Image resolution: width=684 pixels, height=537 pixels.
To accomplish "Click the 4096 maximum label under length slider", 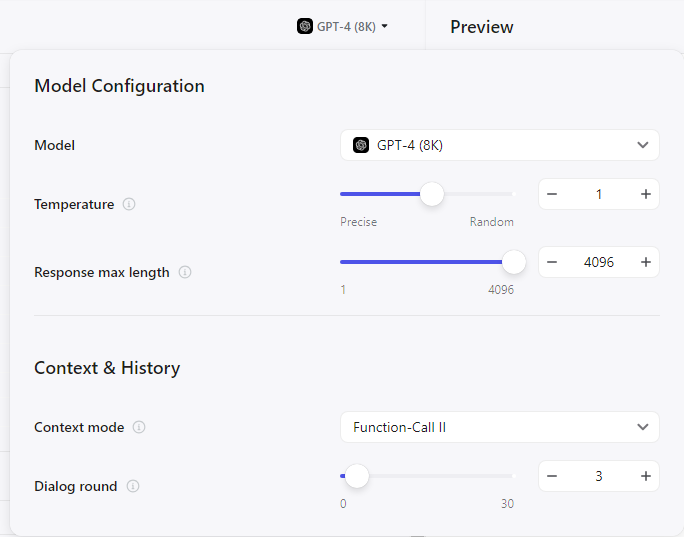I will click(501, 290).
